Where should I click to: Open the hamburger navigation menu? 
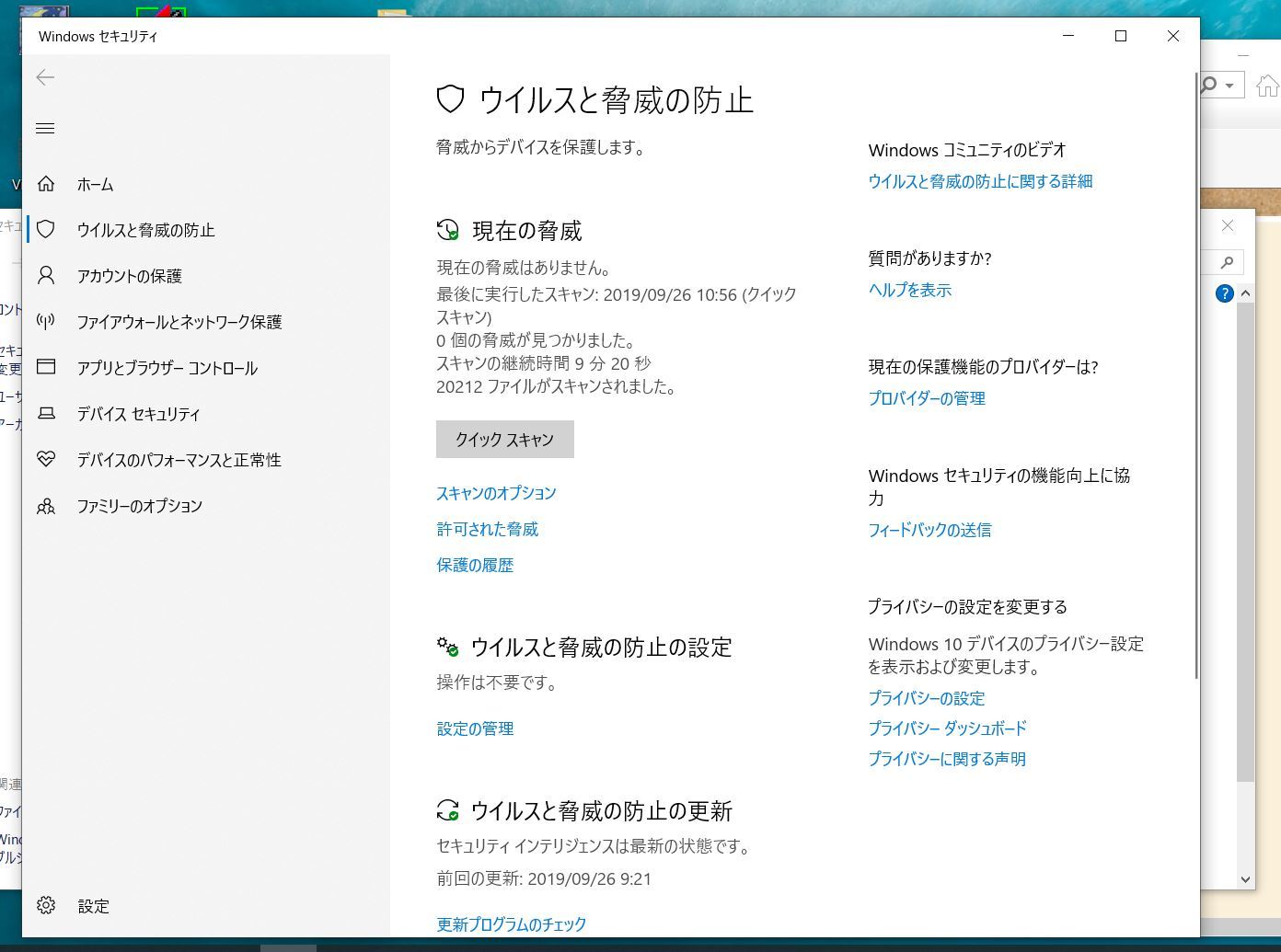coord(45,128)
